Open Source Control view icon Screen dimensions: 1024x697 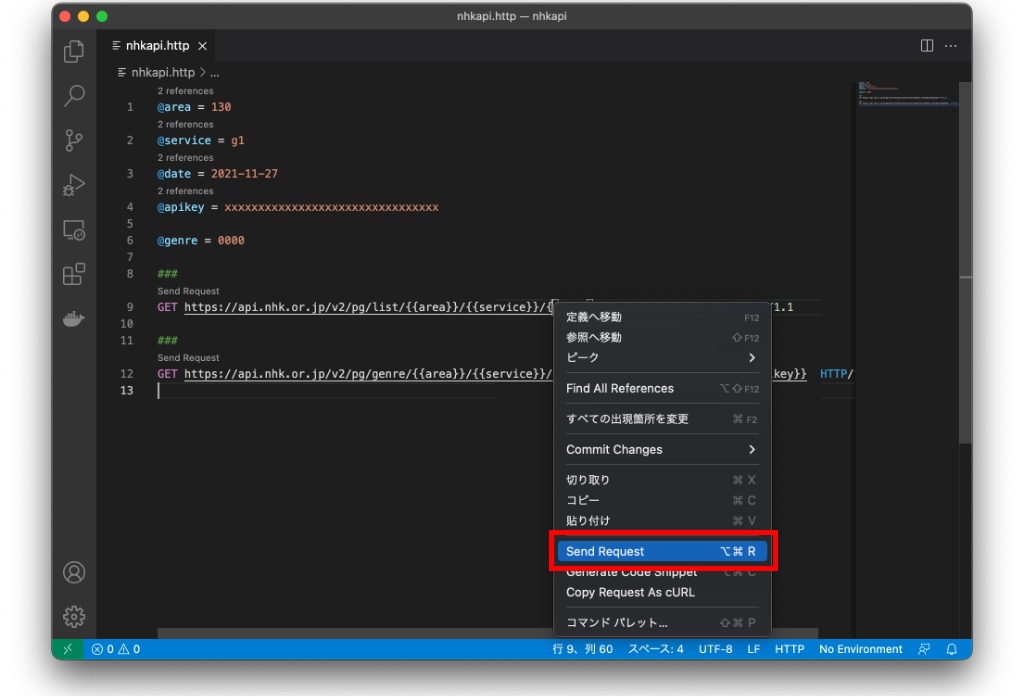[74, 140]
